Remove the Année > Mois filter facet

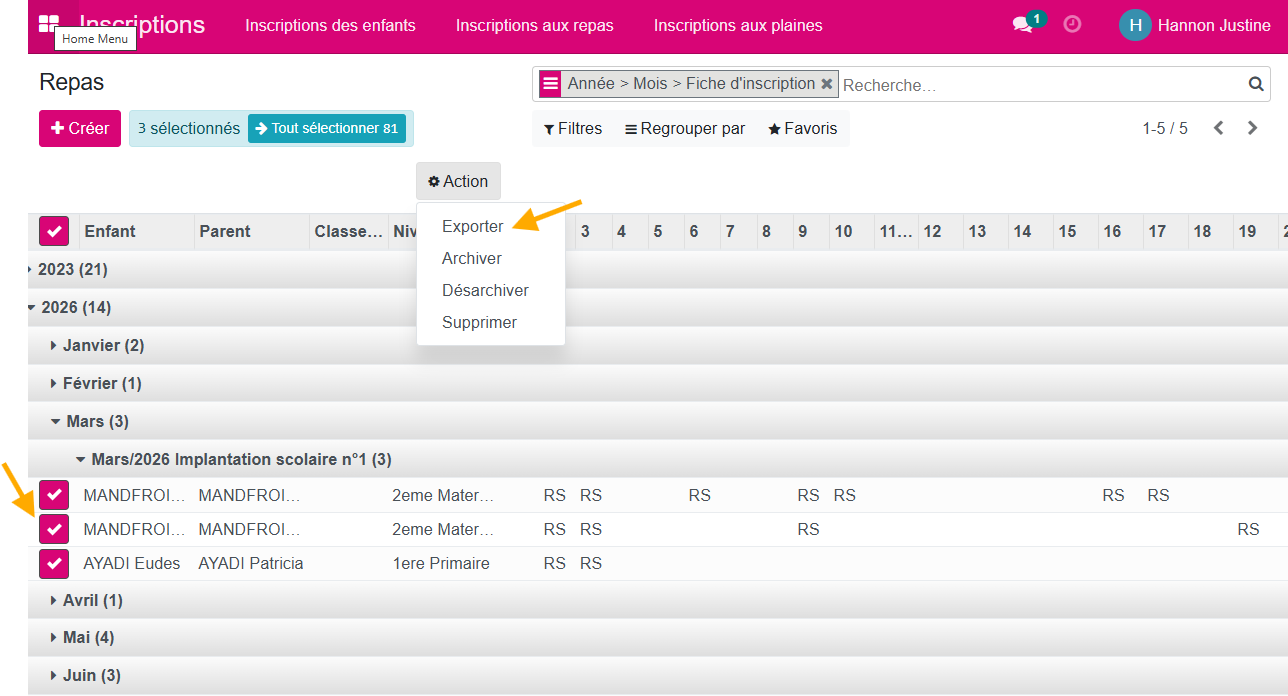[x=827, y=84]
